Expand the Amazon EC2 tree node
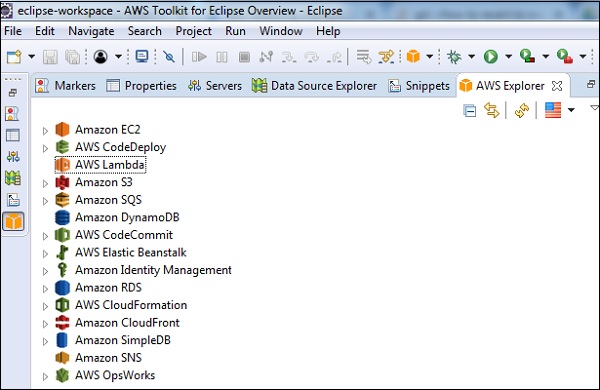Image resolution: width=600 pixels, height=390 pixels. tap(45, 131)
